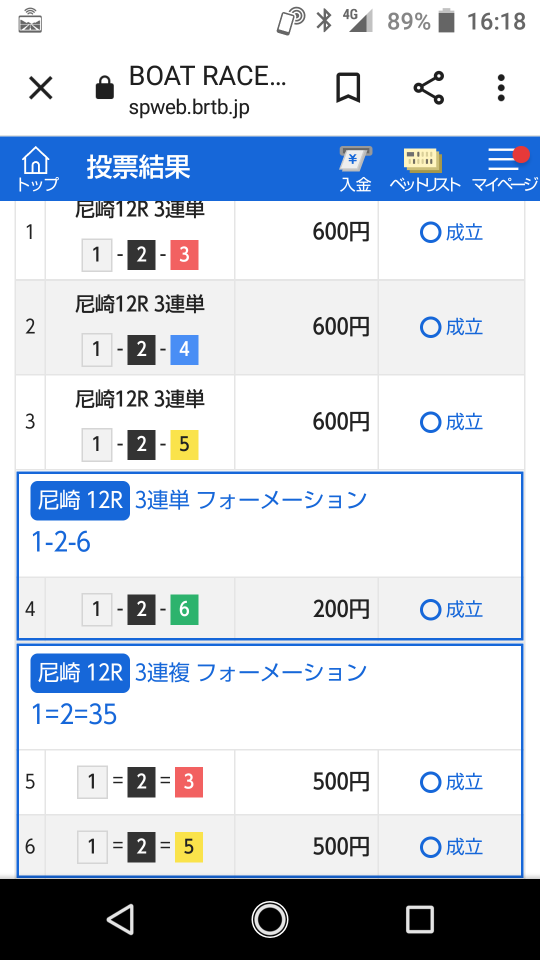The height and width of the screenshot is (960, 540).
Task: Tap the Android home circle button
Action: 269,919
